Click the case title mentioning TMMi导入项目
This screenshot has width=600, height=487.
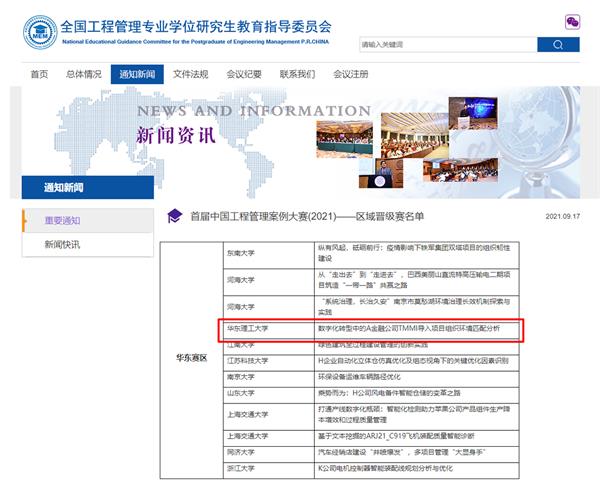[409, 329]
